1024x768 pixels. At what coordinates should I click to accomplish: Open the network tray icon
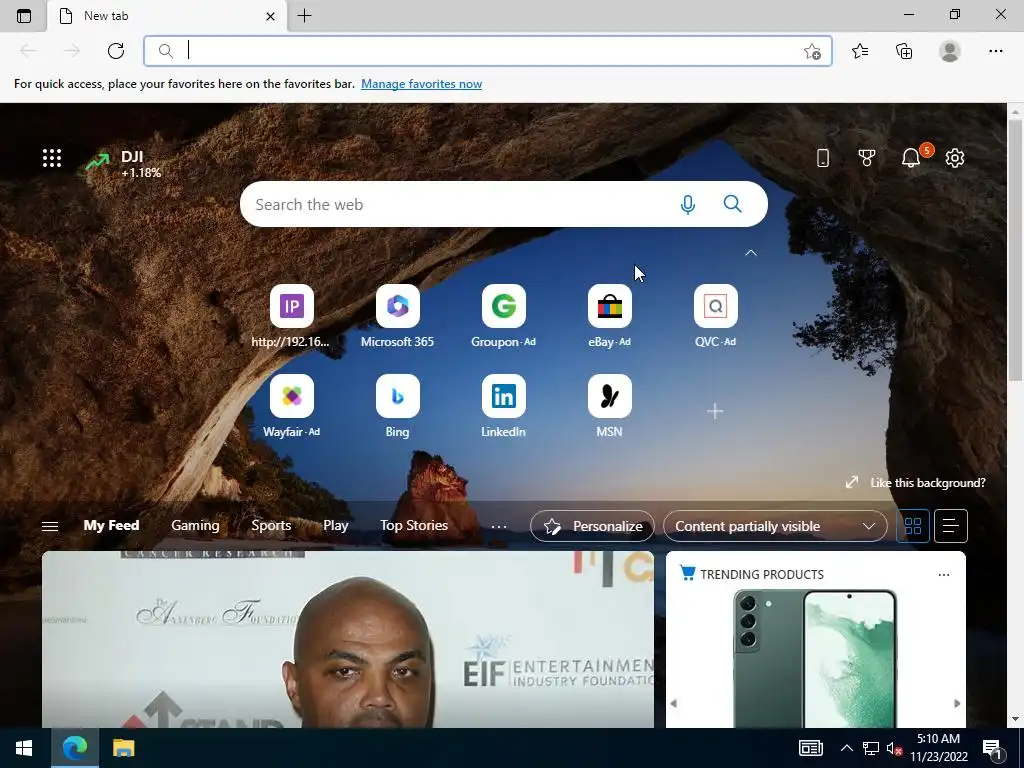coord(871,748)
